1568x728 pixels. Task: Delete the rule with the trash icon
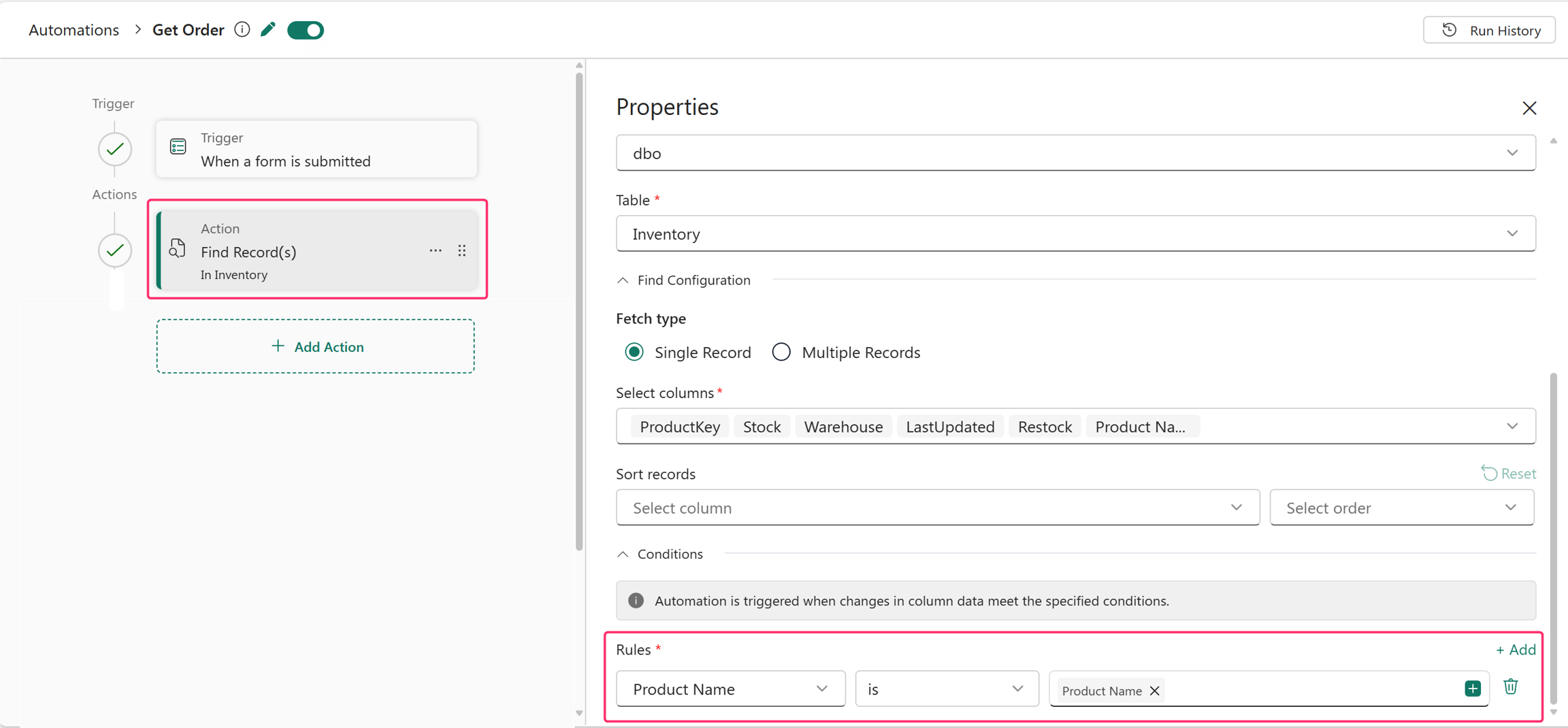point(1511,686)
